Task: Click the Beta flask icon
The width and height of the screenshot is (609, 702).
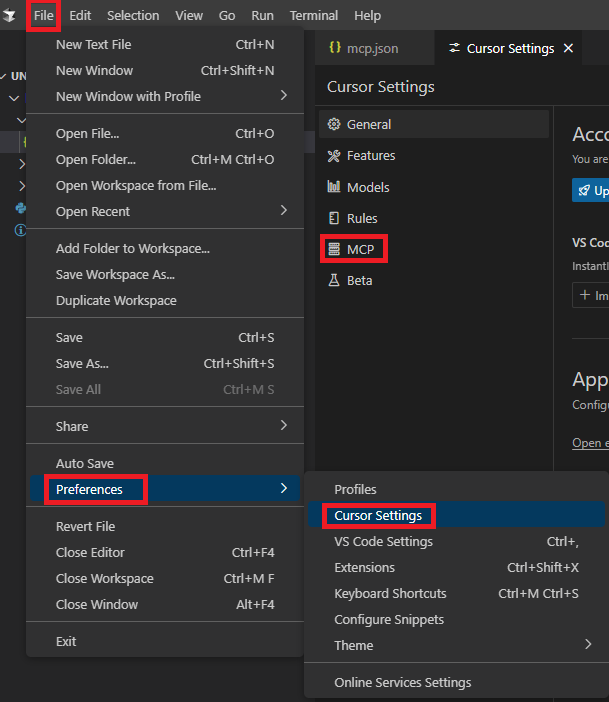Action: (x=334, y=280)
